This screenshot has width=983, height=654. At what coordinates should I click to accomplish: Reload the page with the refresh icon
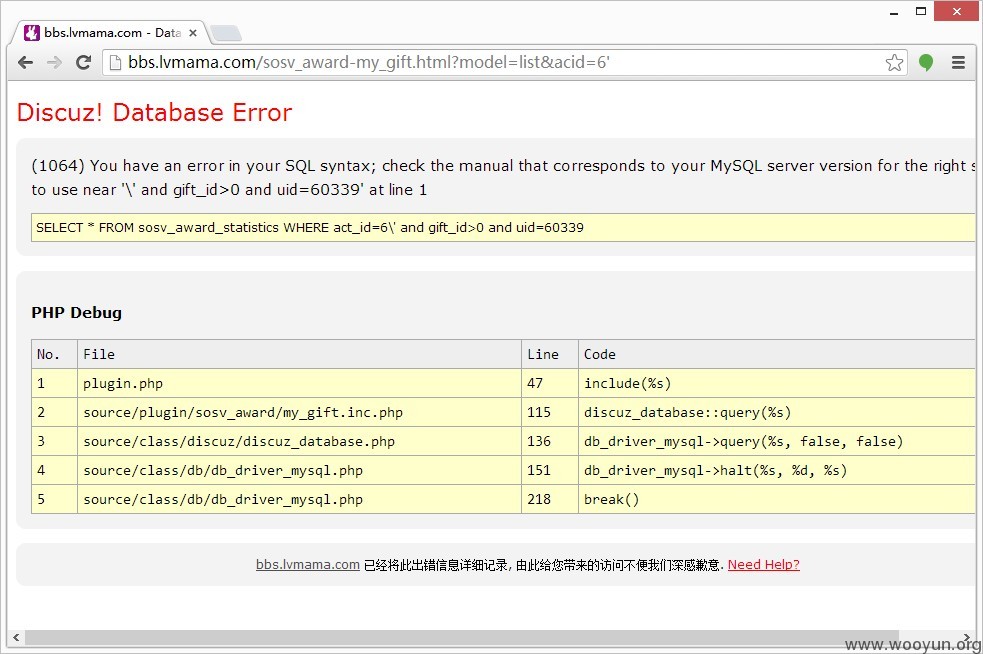click(83, 62)
